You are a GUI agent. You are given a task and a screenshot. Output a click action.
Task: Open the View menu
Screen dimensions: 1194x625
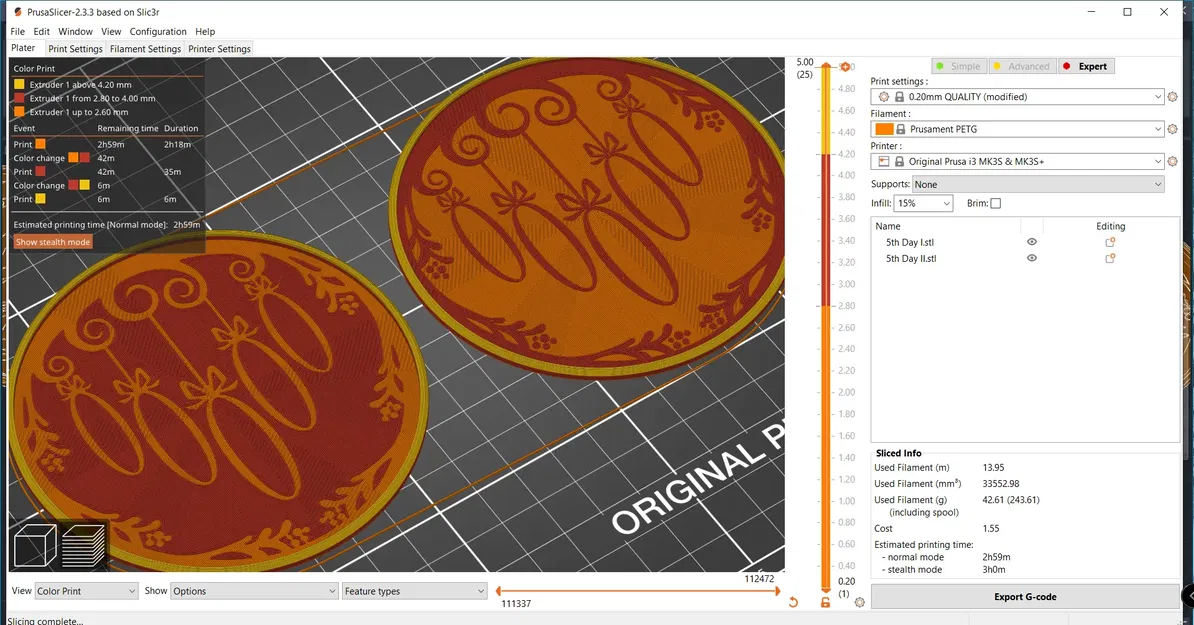tap(111, 31)
